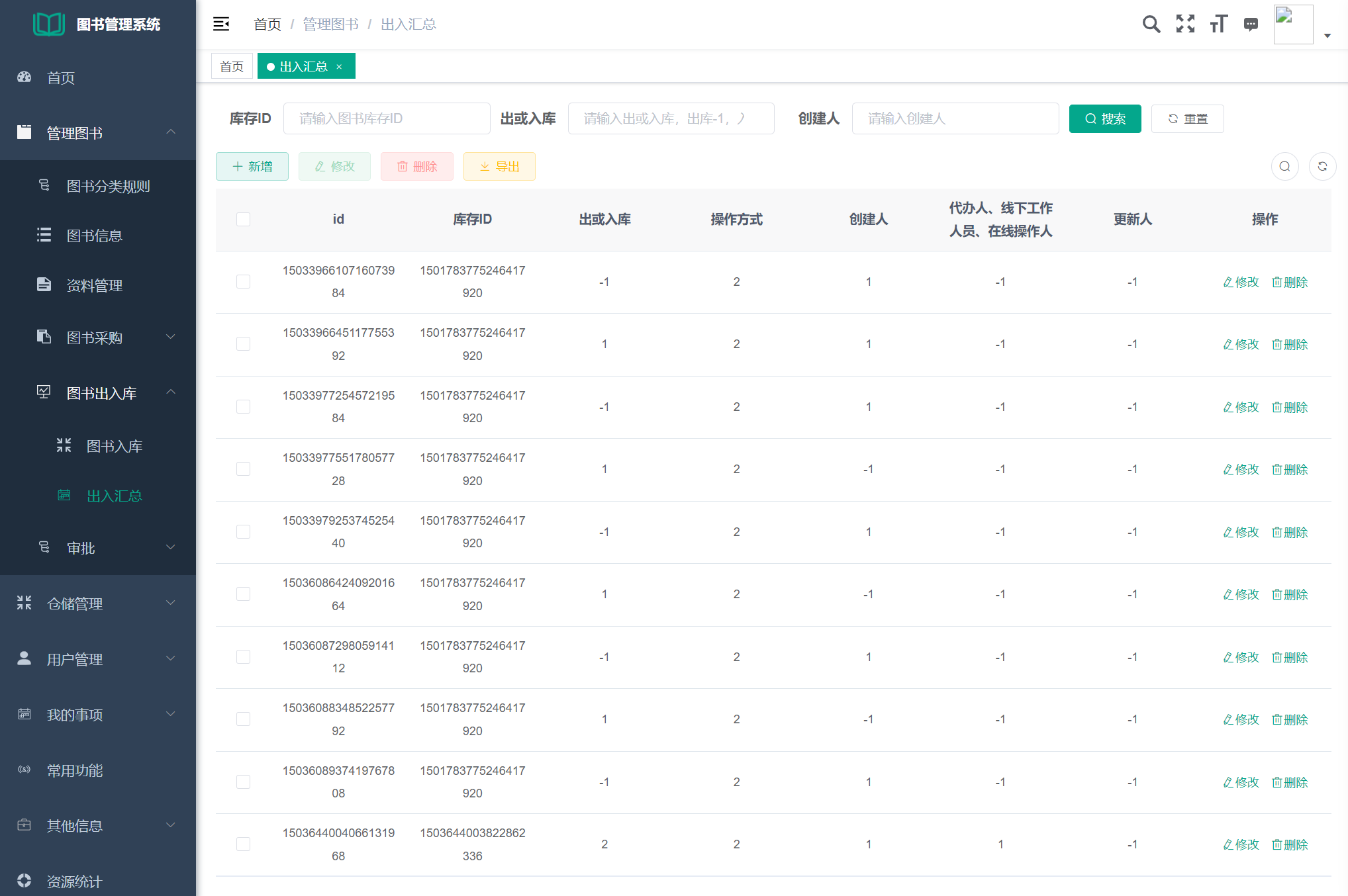Close the 出入汇总 tab
Screen dimensions: 1348x896
tap(340, 67)
